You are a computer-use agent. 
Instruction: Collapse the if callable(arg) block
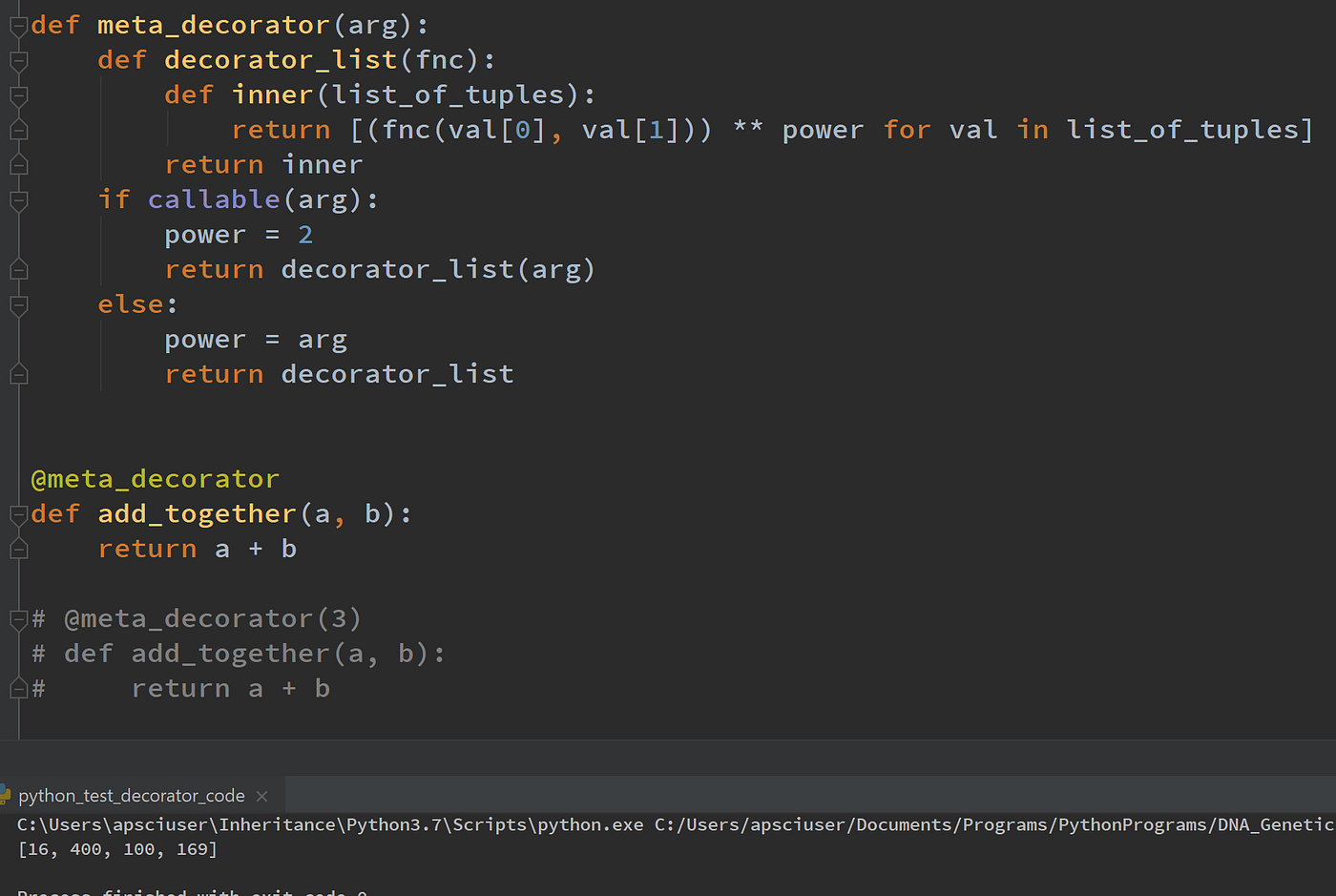click(18, 201)
